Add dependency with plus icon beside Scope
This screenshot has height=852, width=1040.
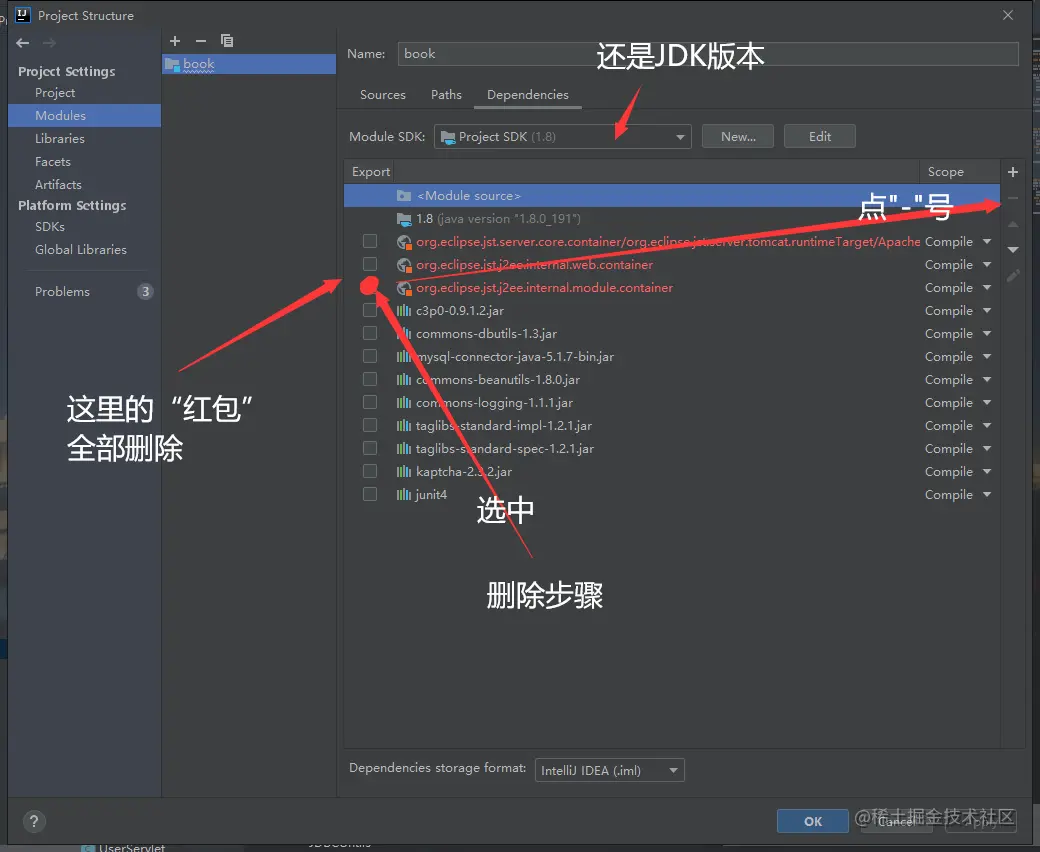tap(1013, 172)
